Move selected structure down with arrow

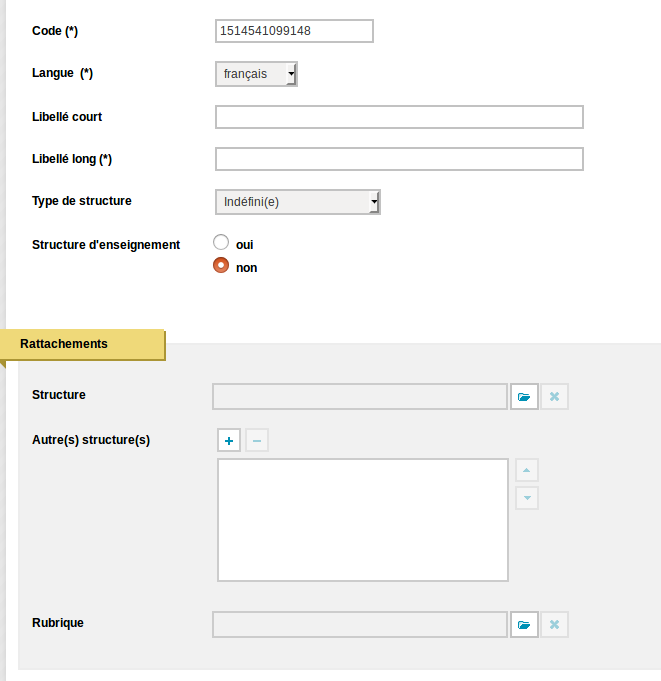[x=527, y=498]
